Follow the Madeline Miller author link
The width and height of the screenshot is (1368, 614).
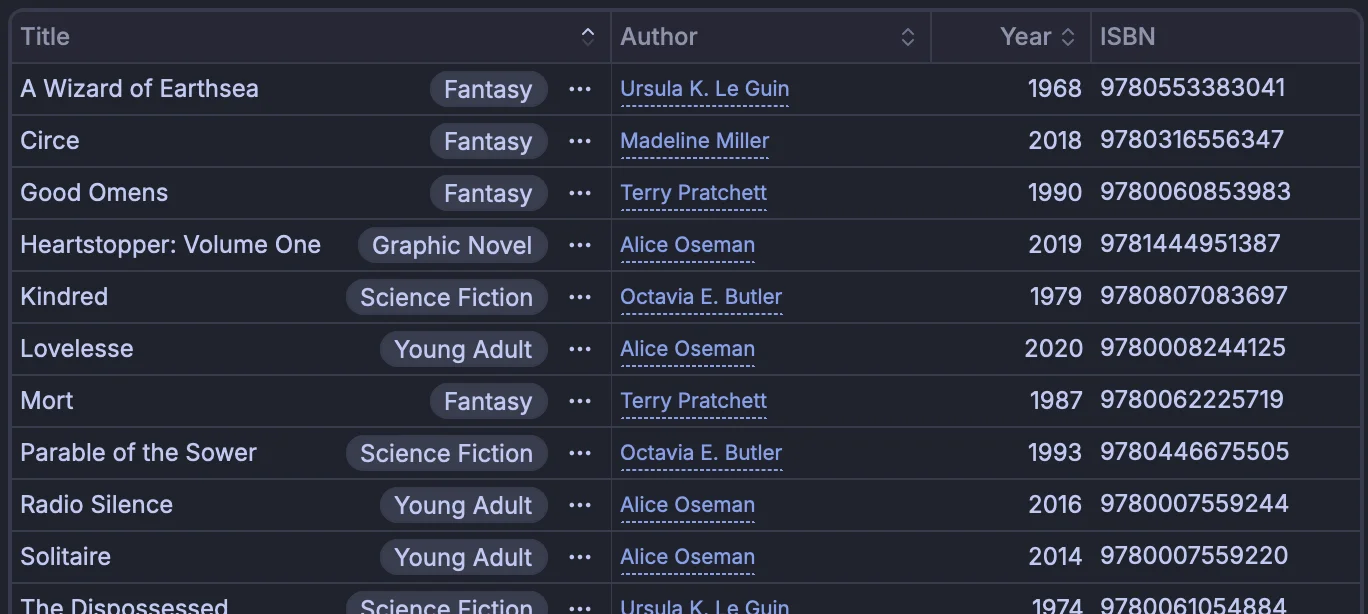(x=694, y=141)
